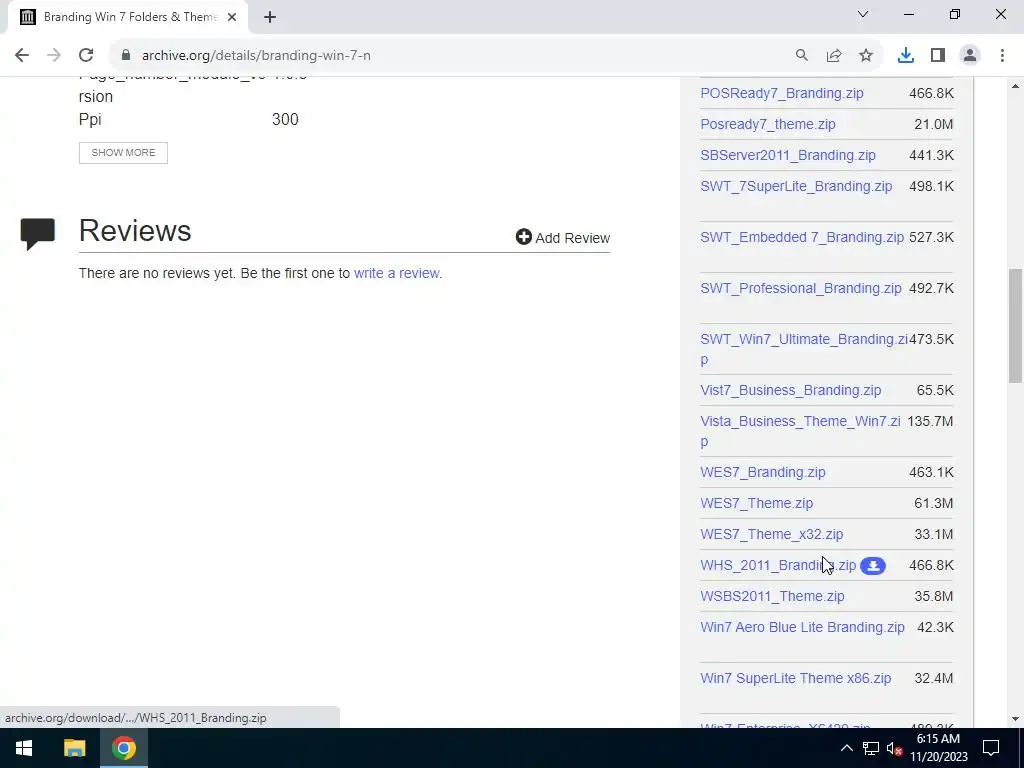Click the scrollbar down arrow
1024x768 pixels.
click(1015, 719)
